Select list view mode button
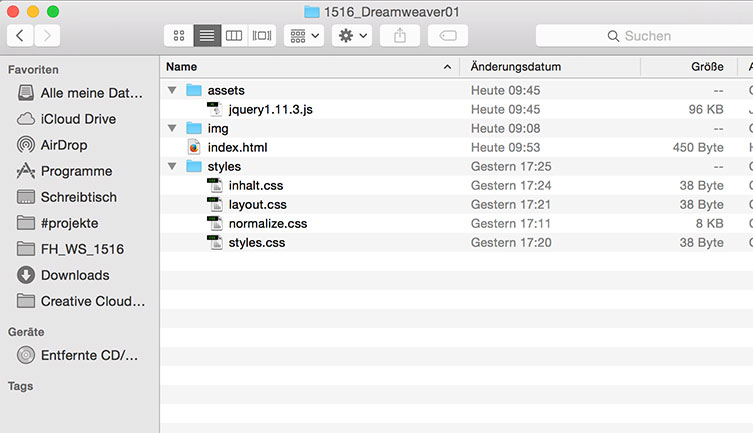The width and height of the screenshot is (753, 433). click(207, 35)
